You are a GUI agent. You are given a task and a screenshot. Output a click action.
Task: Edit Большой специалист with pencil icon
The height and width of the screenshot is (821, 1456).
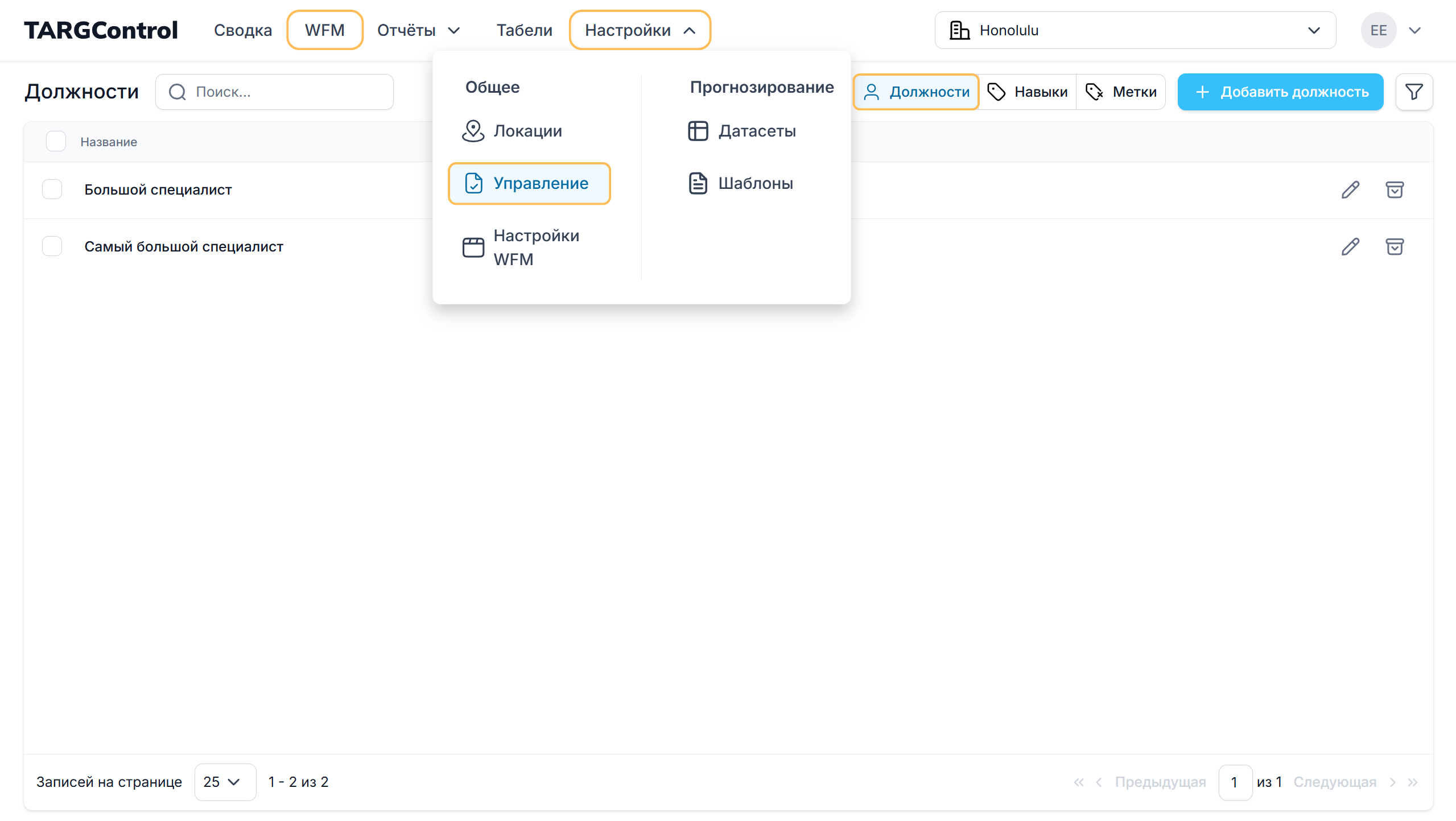click(1350, 189)
